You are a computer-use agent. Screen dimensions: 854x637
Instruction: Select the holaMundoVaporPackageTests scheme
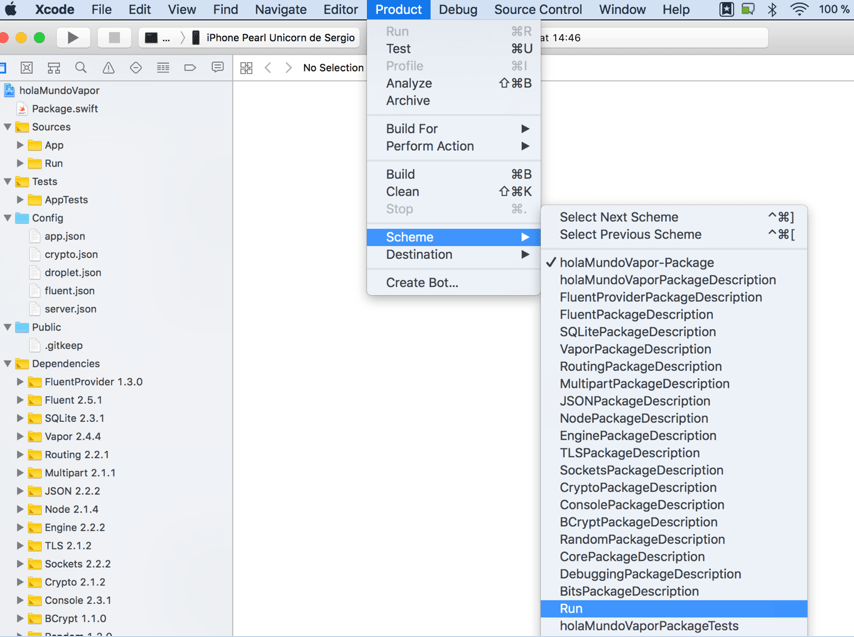674,626
